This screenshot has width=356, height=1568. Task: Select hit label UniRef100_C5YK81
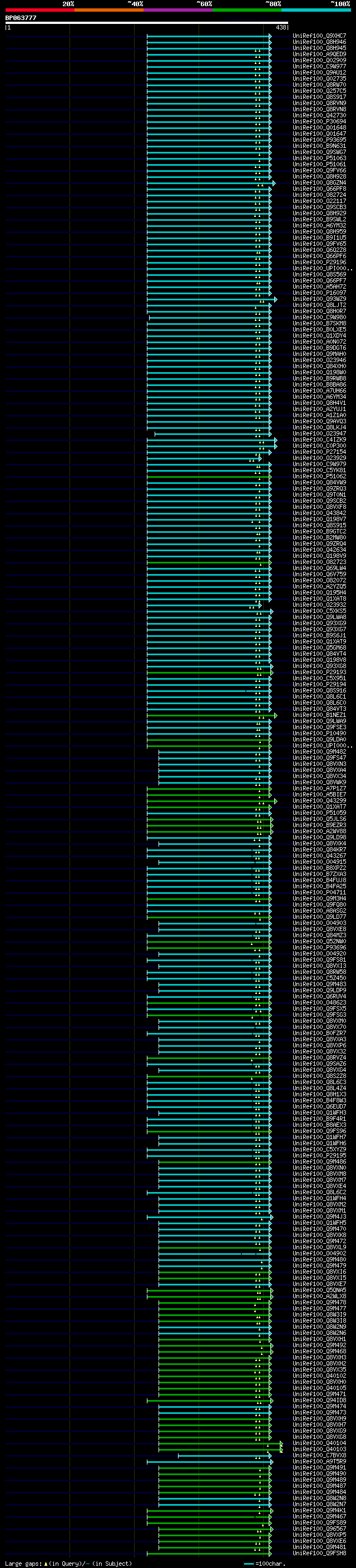[319, 470]
